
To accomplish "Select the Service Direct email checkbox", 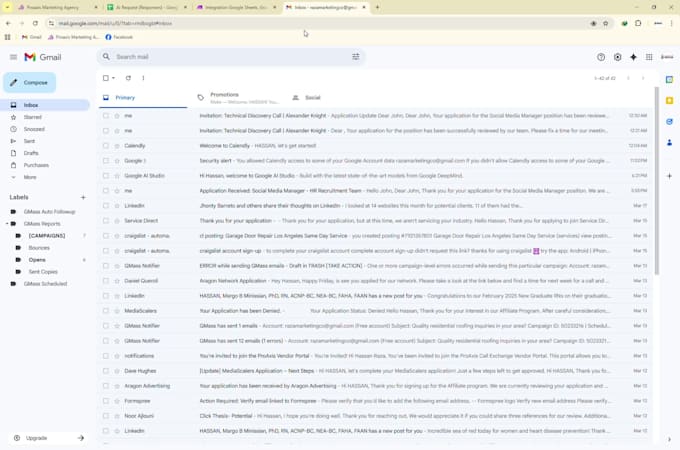I will (106, 221).
